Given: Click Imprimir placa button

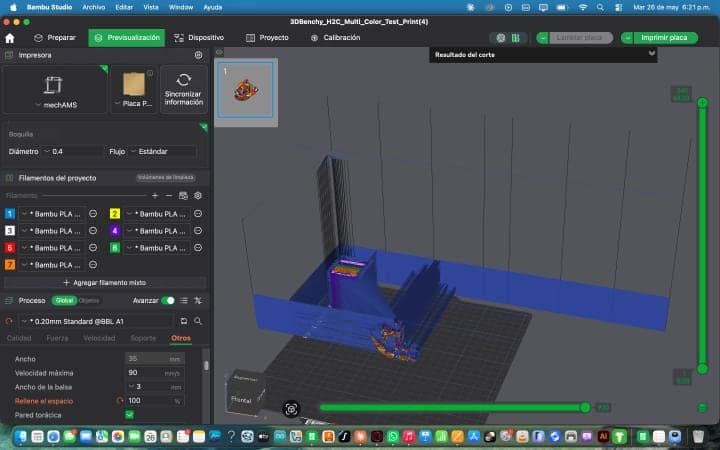Looking at the screenshot, I should [664, 38].
